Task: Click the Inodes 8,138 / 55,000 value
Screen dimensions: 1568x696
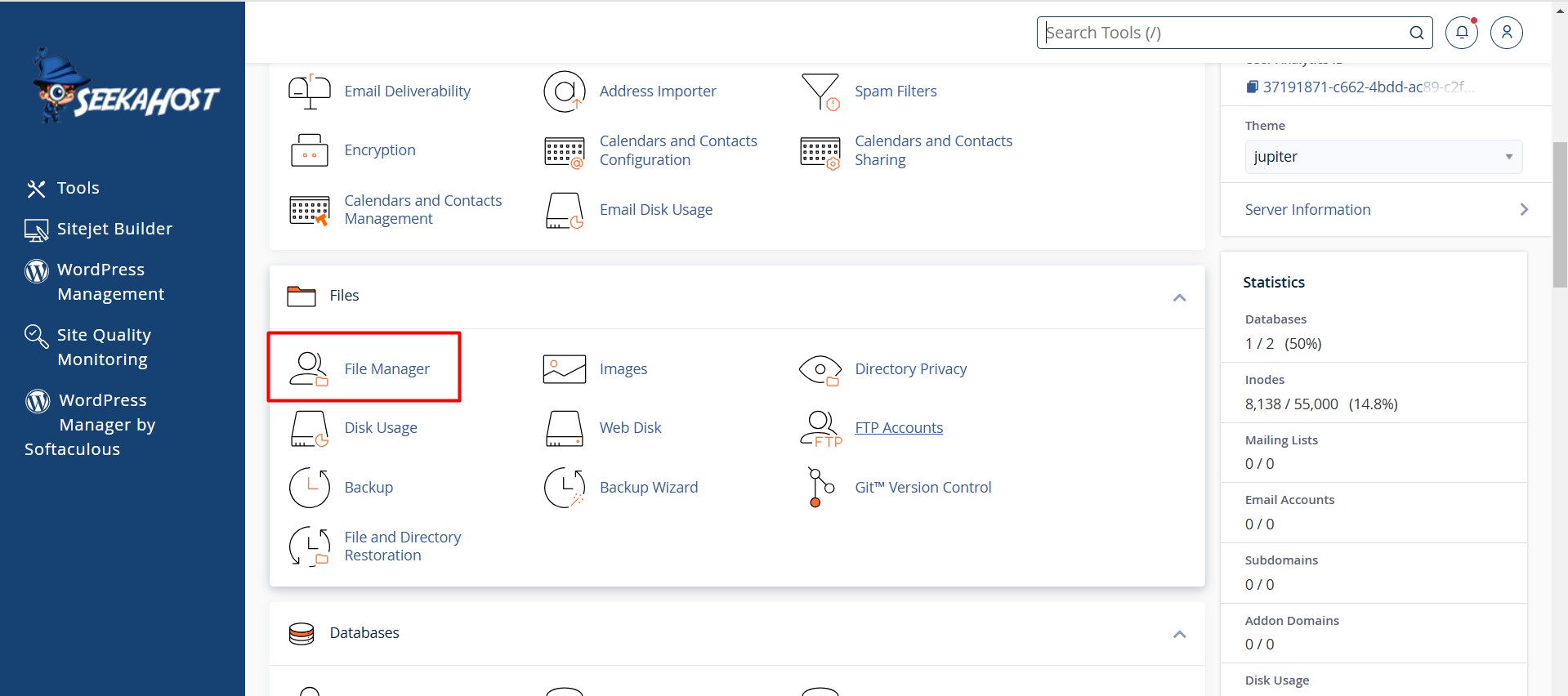Action: pos(1321,404)
